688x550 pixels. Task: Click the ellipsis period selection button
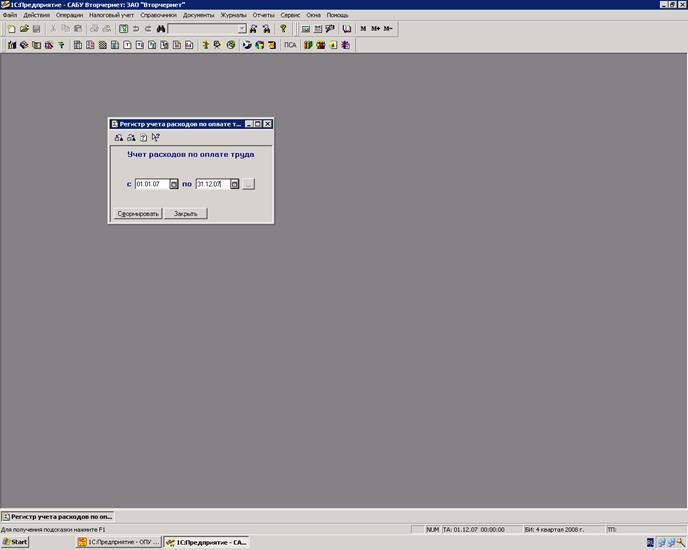click(x=248, y=184)
